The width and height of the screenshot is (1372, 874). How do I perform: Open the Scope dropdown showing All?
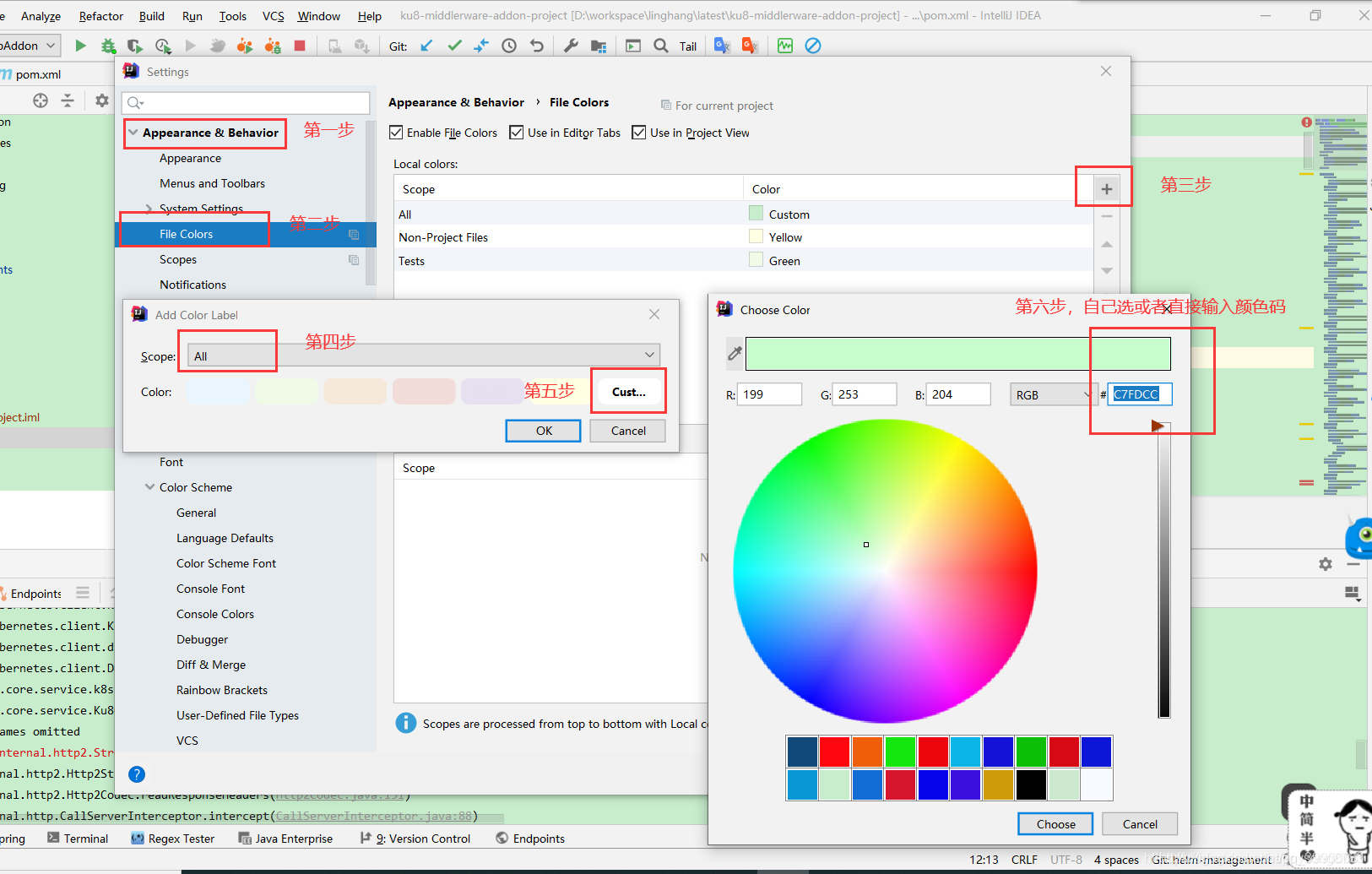point(423,356)
